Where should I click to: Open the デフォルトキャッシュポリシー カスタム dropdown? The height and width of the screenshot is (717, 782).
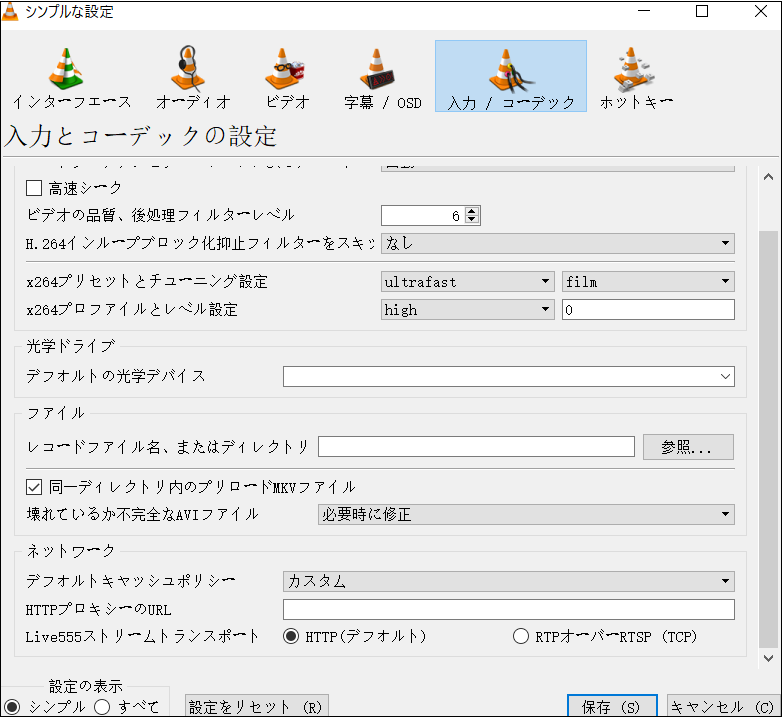click(509, 581)
